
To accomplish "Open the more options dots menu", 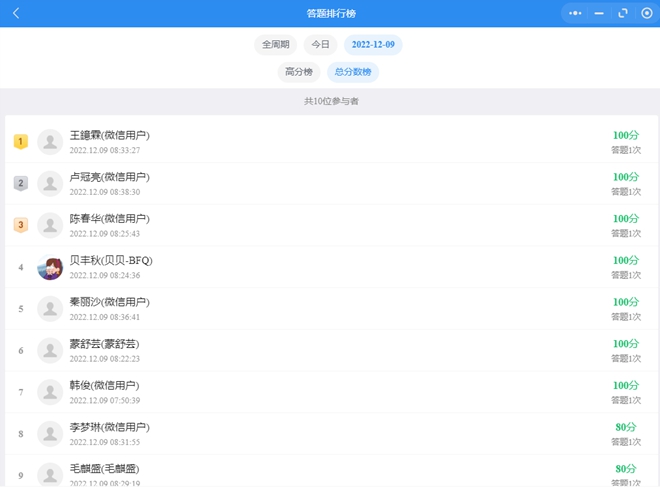I will (574, 13).
